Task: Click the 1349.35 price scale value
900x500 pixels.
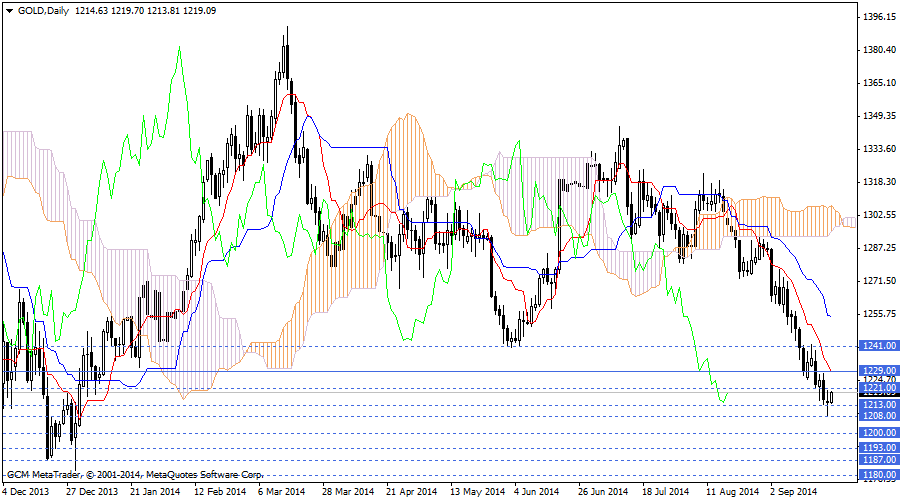Action: (879, 116)
